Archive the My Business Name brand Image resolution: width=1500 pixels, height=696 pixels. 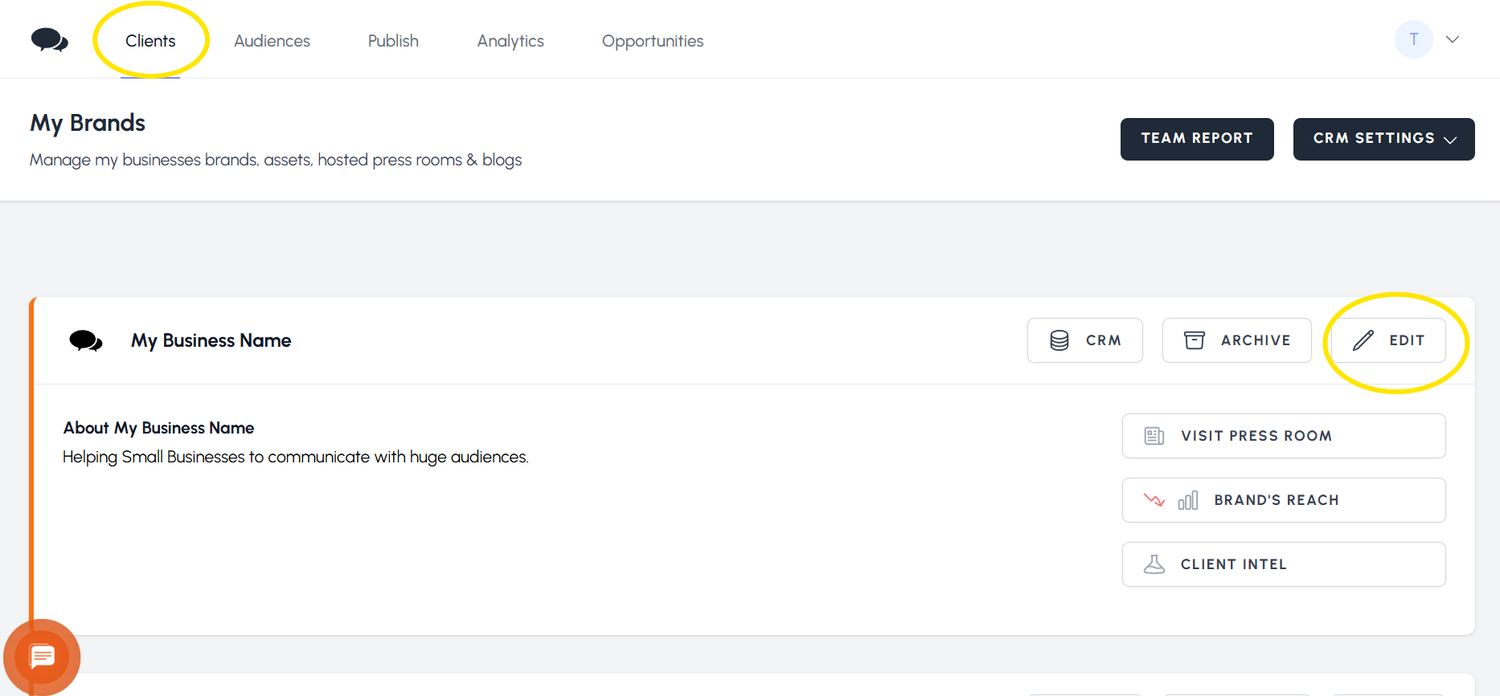1236,341
